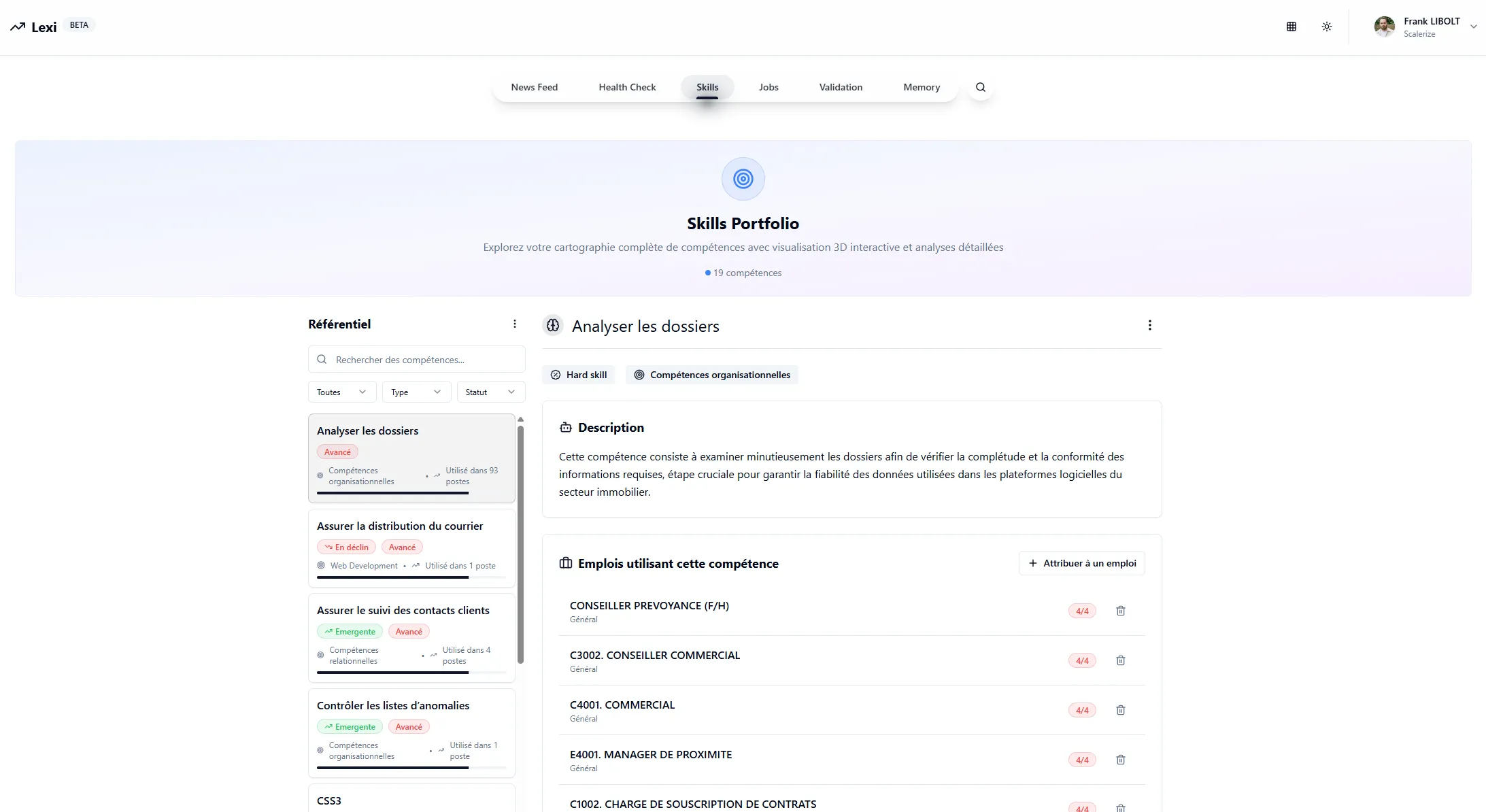Click trash icon next to E4001. MANAGER DE PROXIMITE
The image size is (1486, 812).
click(x=1121, y=760)
